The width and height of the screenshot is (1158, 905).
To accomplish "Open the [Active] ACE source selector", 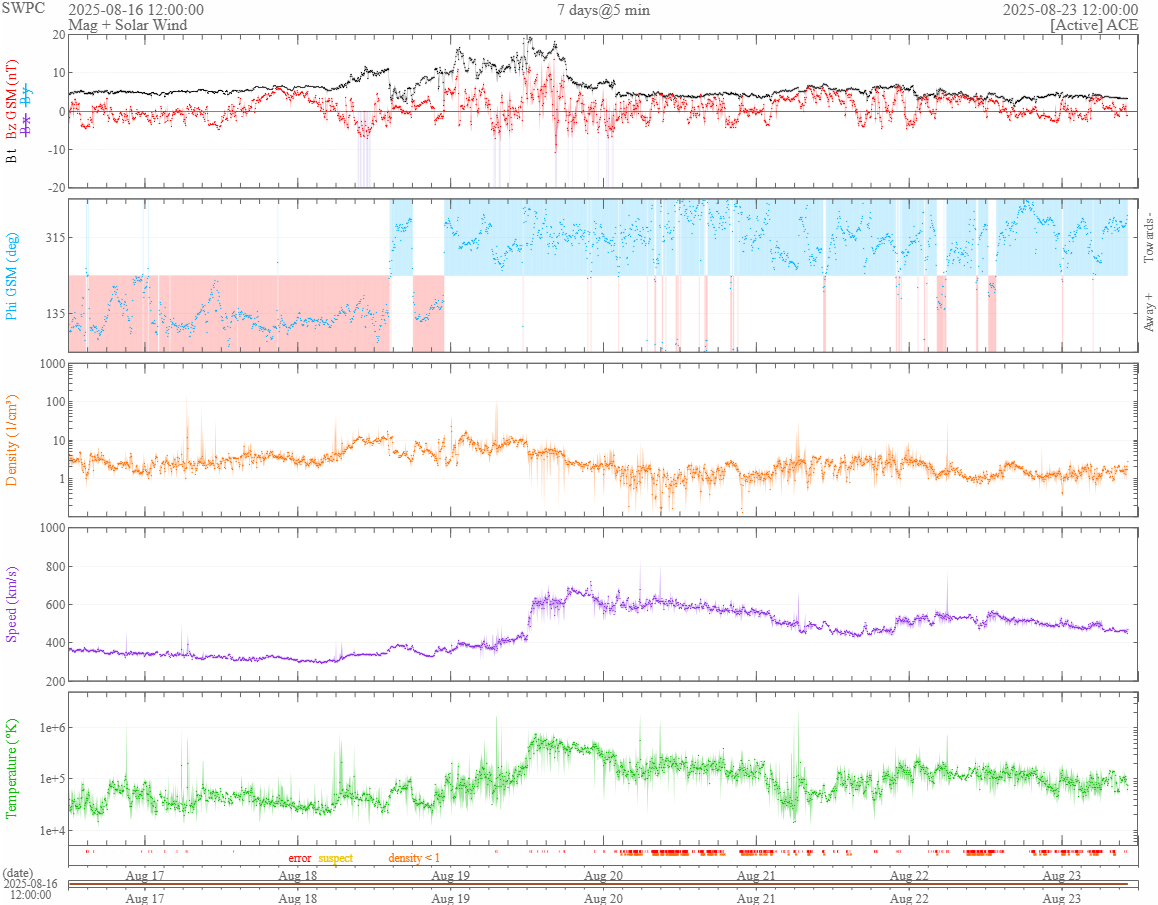I will pos(1094,24).
